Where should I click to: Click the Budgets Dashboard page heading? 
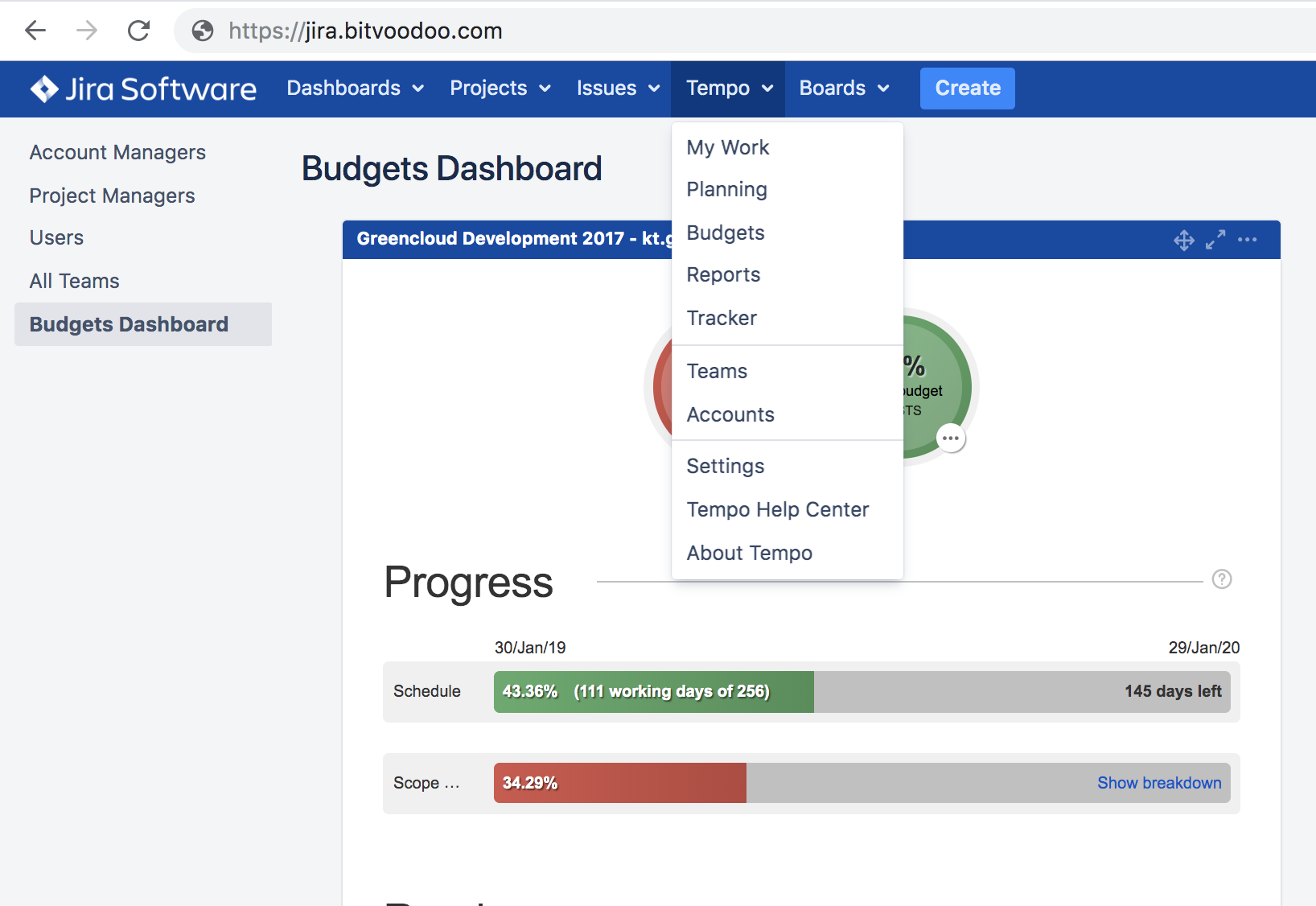pyautogui.click(x=452, y=169)
